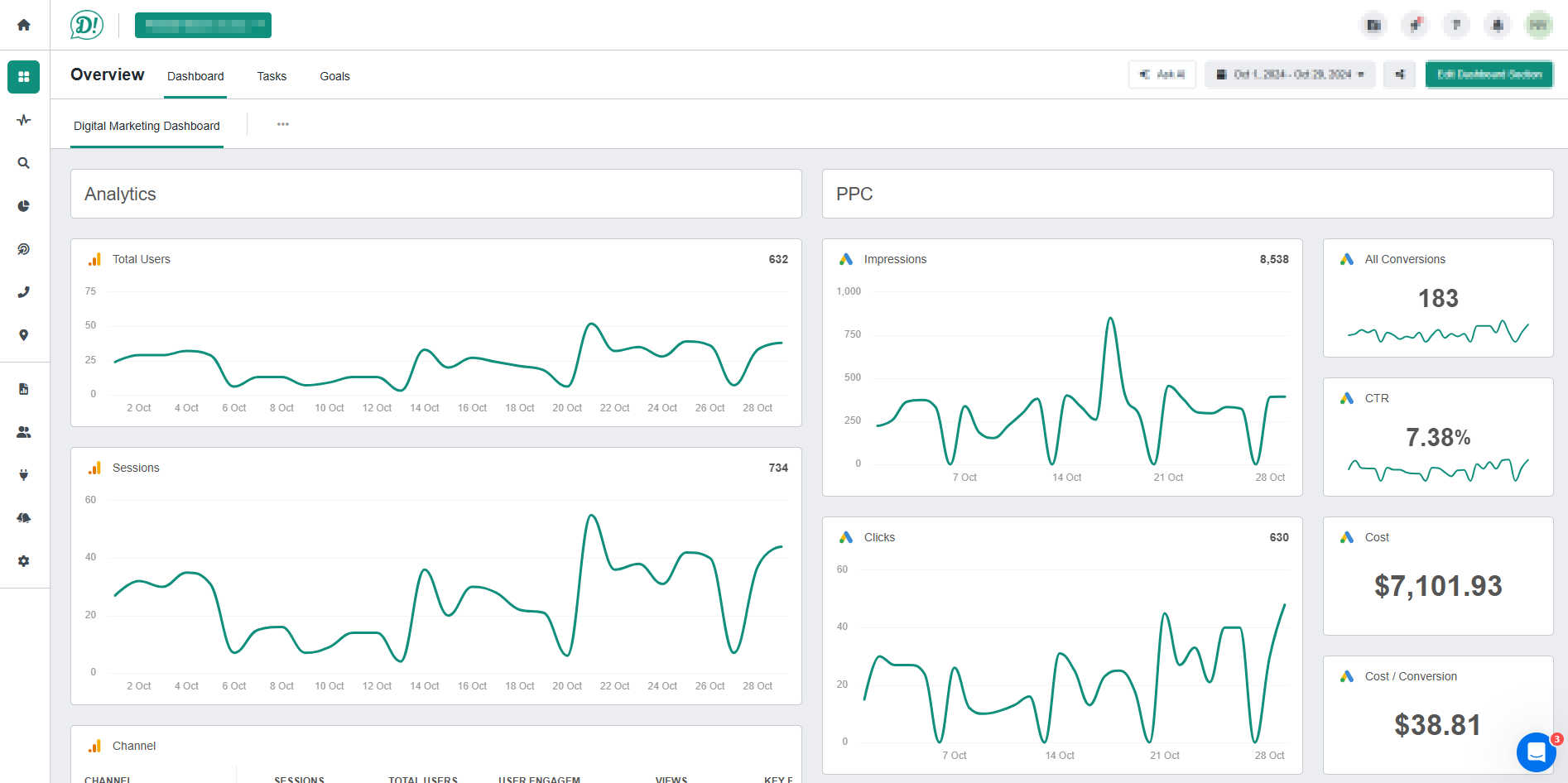
Task: Open the first round icon in top bar
Action: (x=1373, y=25)
